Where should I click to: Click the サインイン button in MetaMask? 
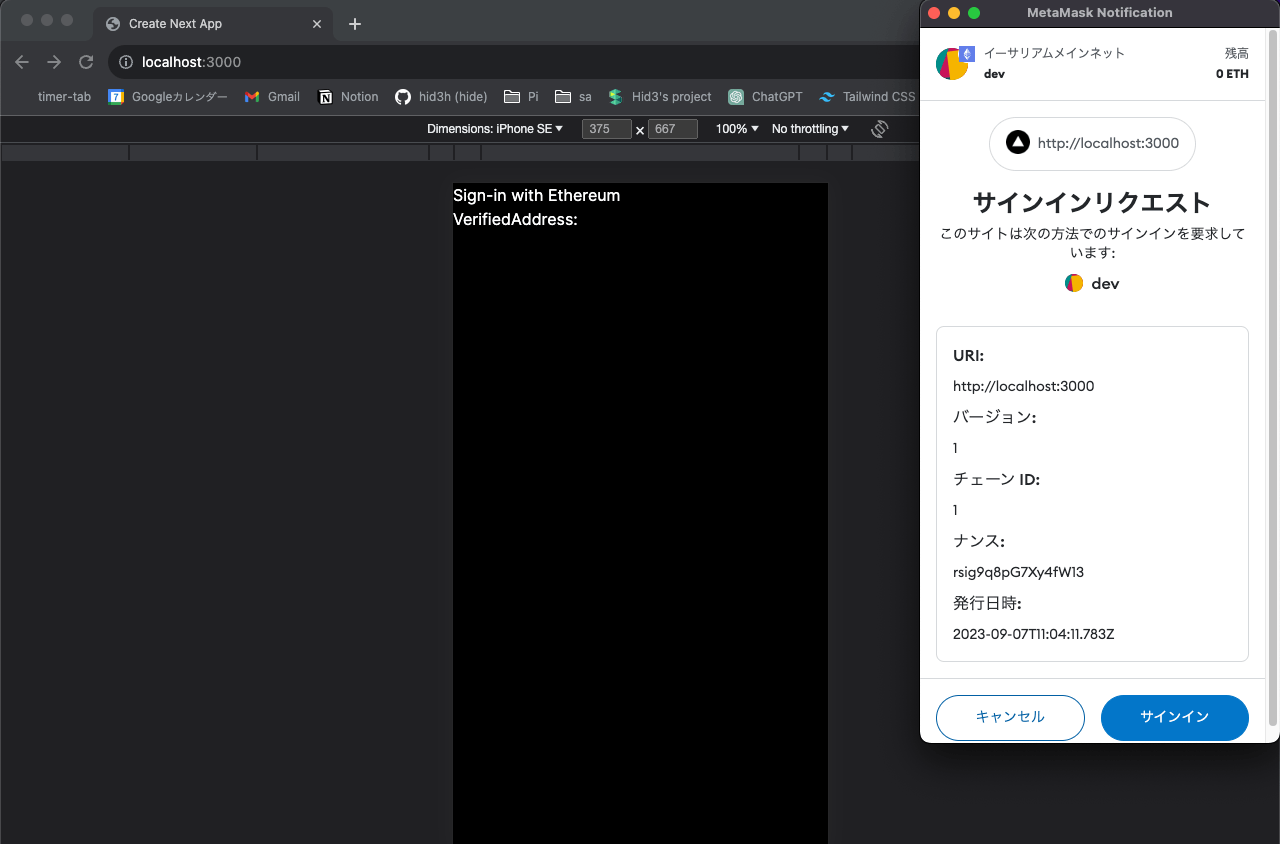tap(1175, 717)
